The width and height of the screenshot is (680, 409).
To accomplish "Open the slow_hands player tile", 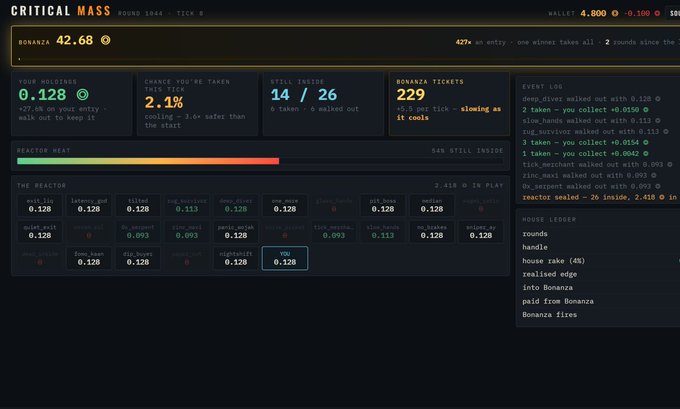I will coord(383,232).
